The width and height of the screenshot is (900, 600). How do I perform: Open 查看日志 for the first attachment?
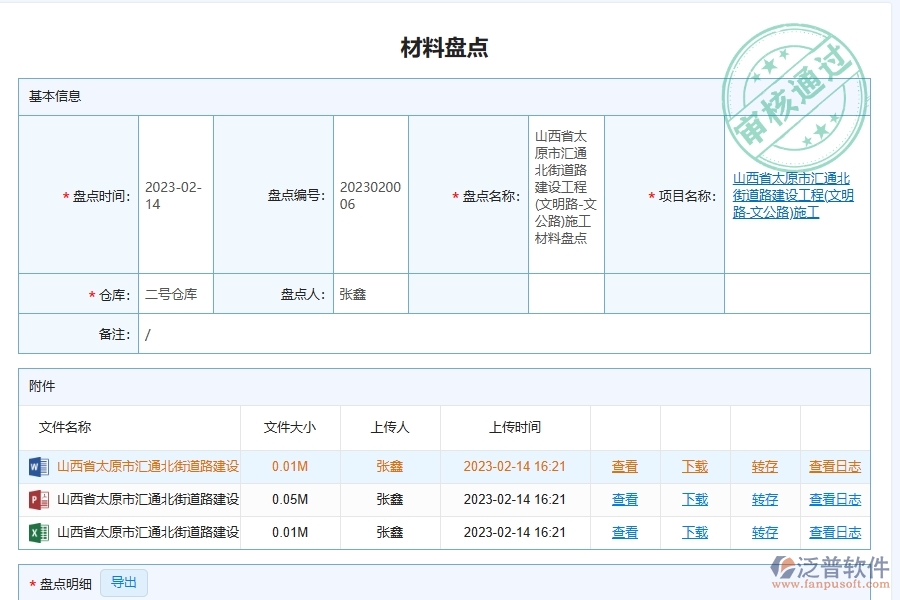835,467
